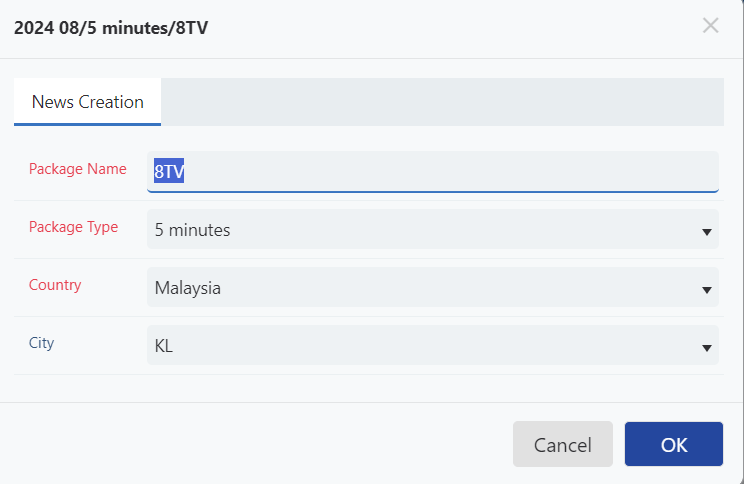The width and height of the screenshot is (744, 484).
Task: Open the Package Type field showing 5 minutes
Action: coord(433,229)
